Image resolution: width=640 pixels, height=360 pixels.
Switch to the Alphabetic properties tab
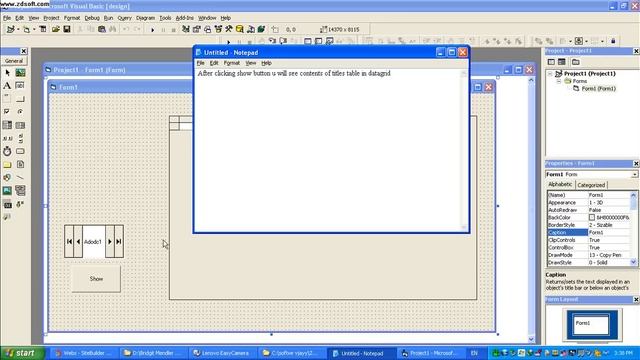click(x=560, y=184)
